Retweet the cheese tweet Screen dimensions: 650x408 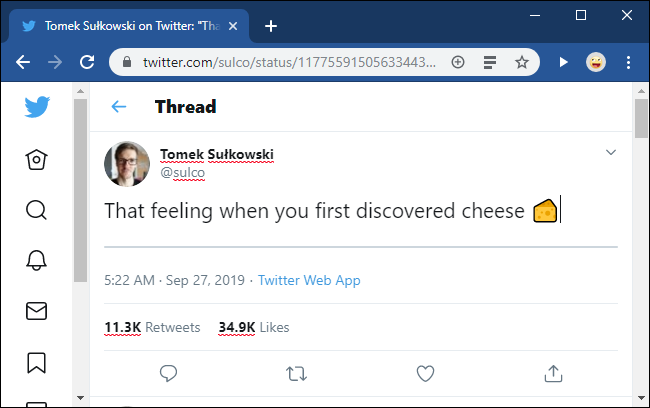pos(297,373)
